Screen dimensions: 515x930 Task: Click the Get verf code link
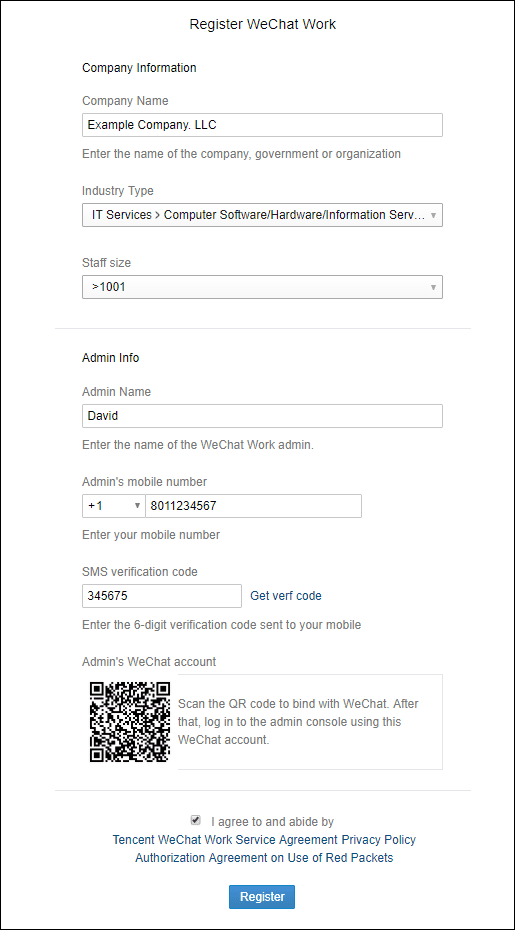(x=286, y=596)
